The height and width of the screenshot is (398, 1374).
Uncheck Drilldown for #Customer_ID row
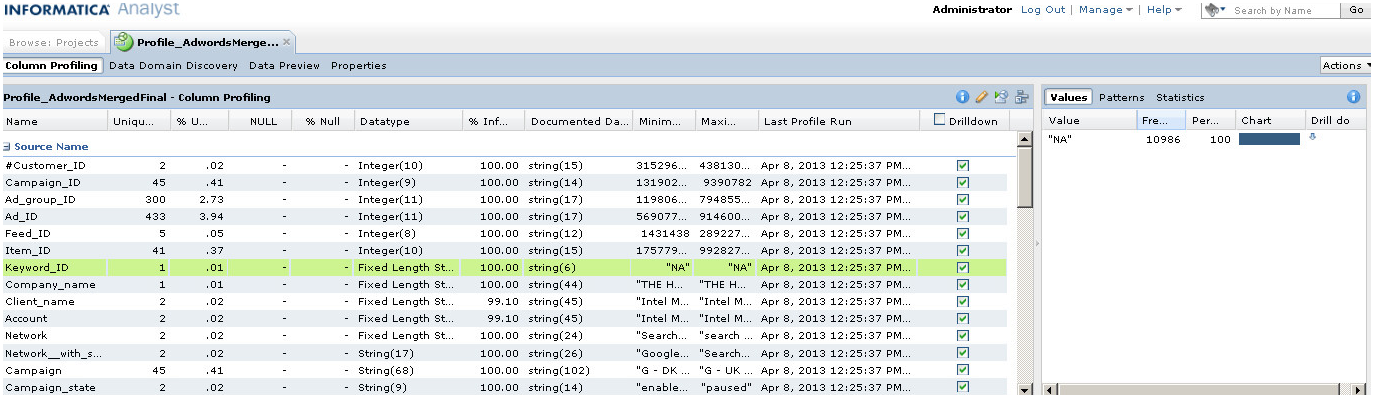[963, 165]
